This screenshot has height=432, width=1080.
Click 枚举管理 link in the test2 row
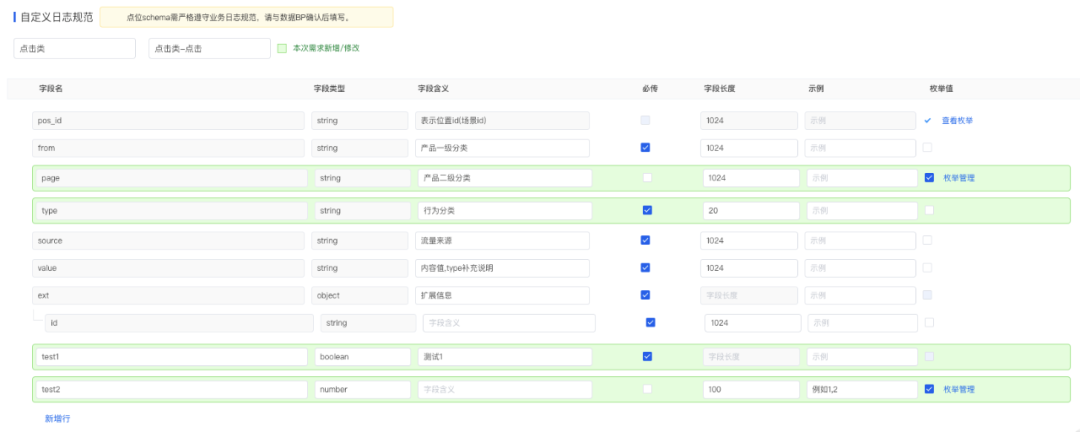point(958,389)
